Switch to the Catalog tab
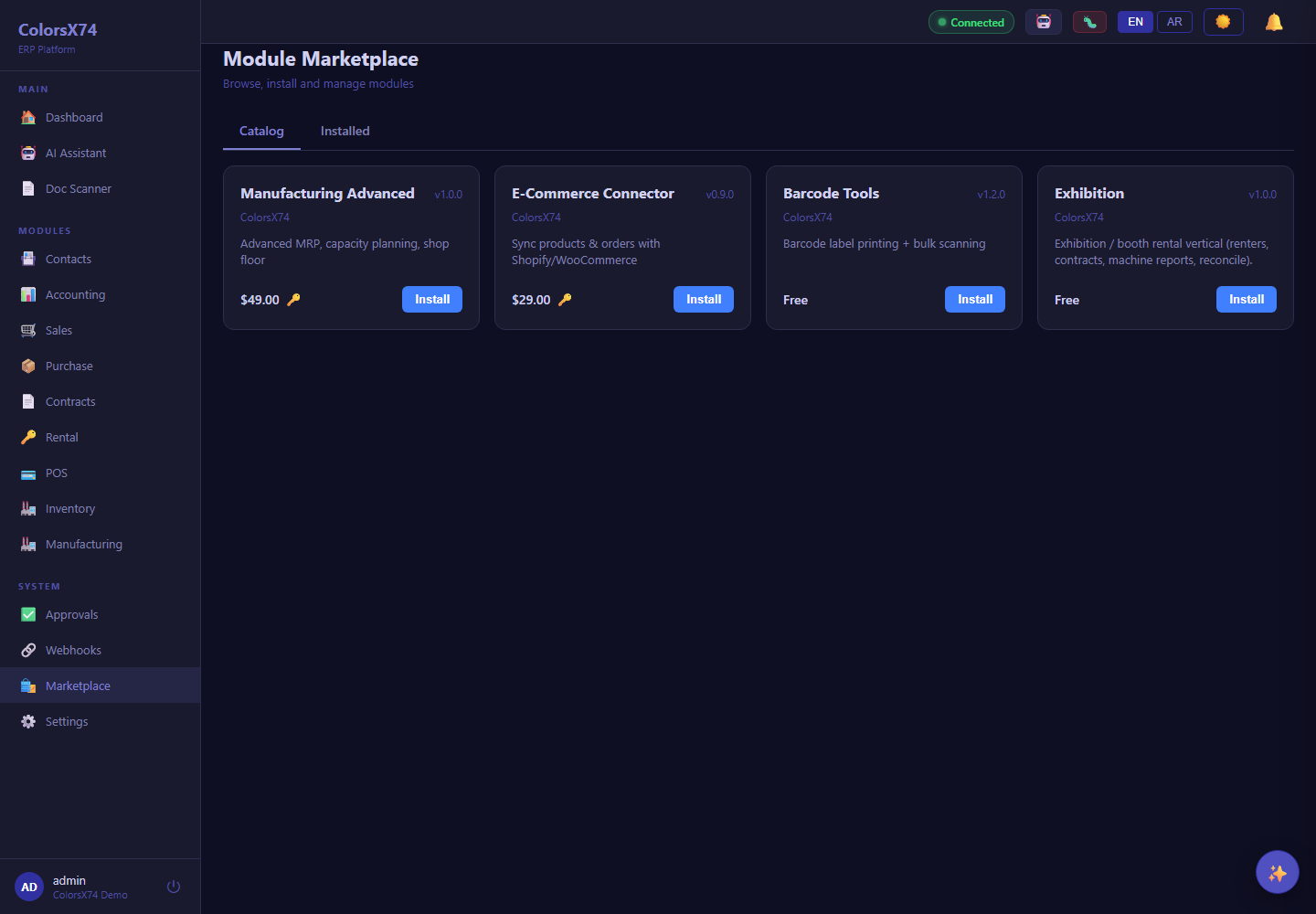Viewport: 1316px width, 914px height. [x=261, y=132]
